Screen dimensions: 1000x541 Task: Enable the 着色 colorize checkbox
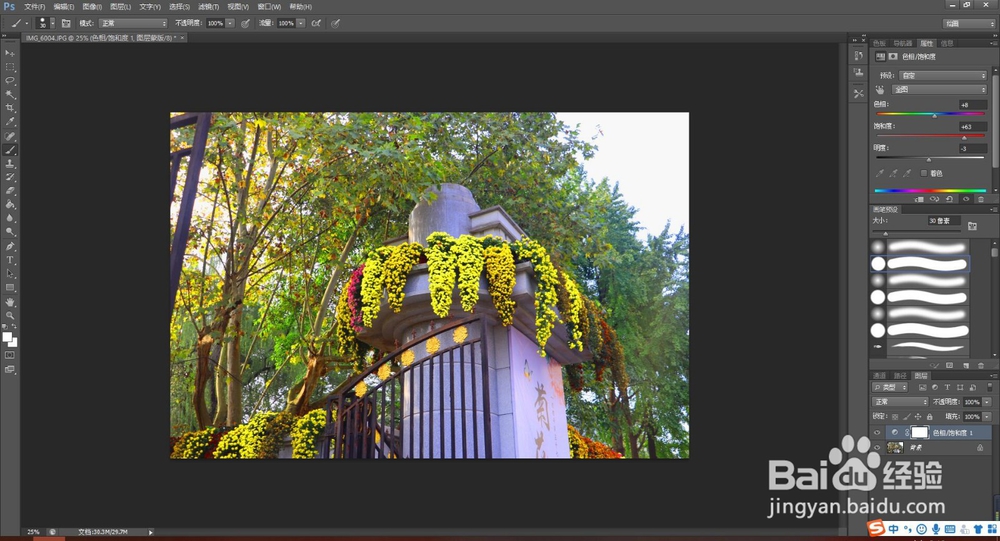coord(923,174)
